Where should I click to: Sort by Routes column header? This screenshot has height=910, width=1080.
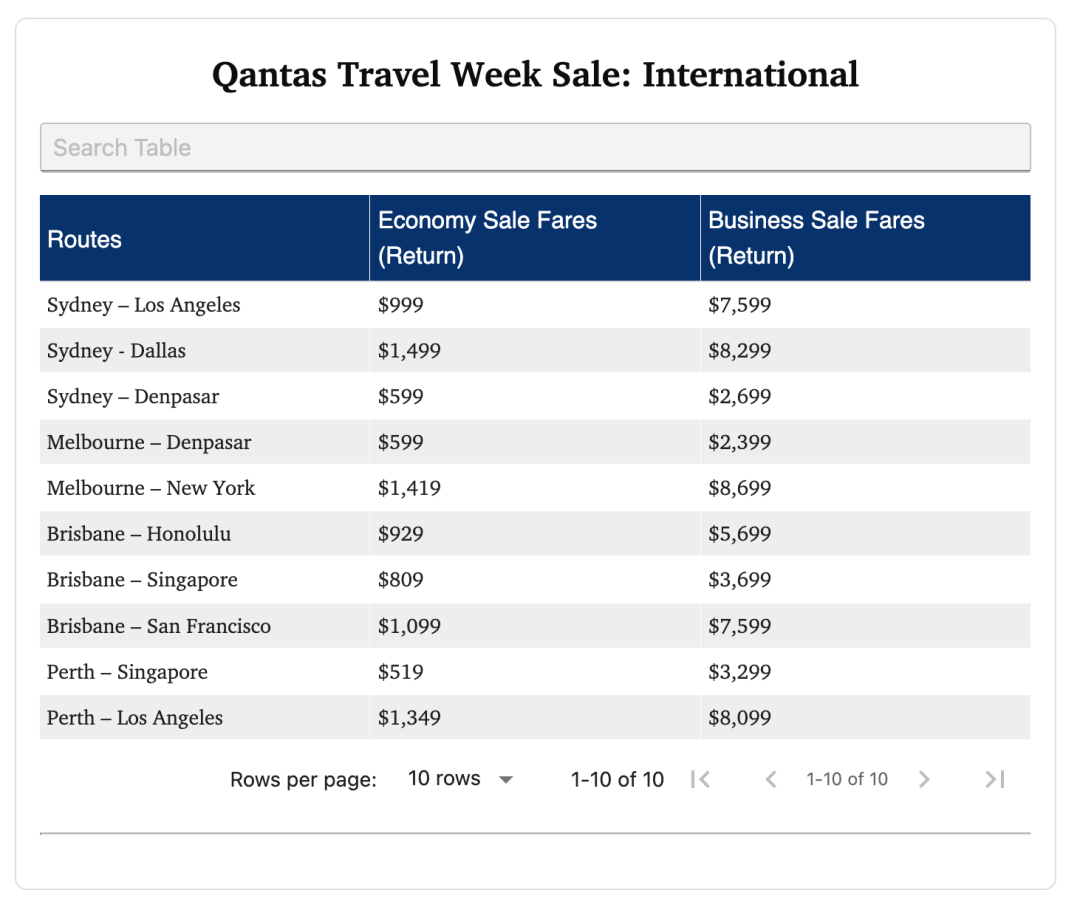point(85,239)
